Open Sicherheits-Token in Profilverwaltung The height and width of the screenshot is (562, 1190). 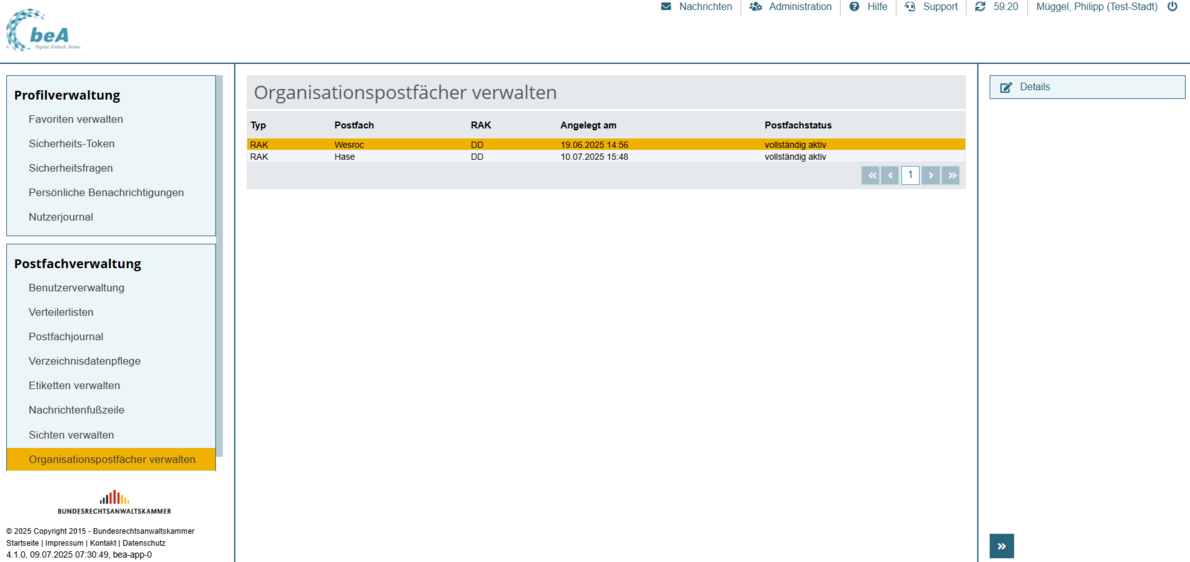(71, 144)
